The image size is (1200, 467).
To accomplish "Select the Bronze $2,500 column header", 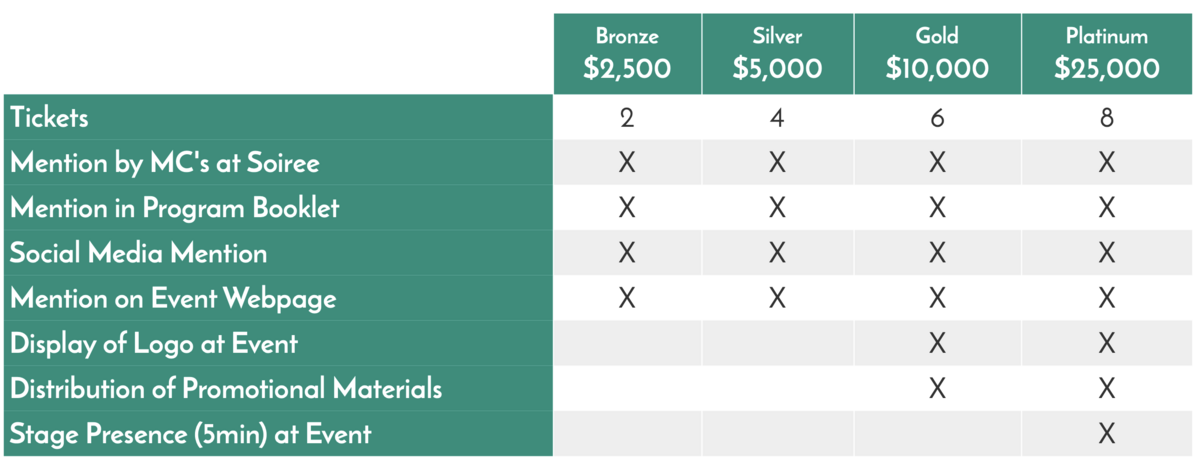I will point(627,54).
